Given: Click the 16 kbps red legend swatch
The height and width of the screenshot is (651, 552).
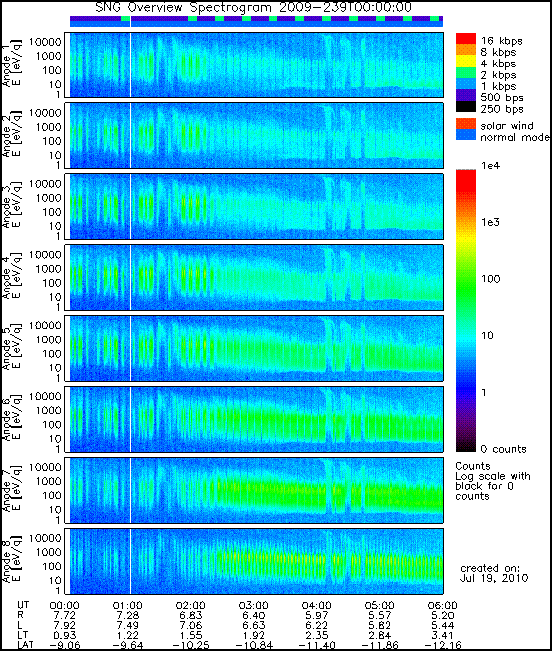Looking at the screenshot, I should tap(466, 39).
